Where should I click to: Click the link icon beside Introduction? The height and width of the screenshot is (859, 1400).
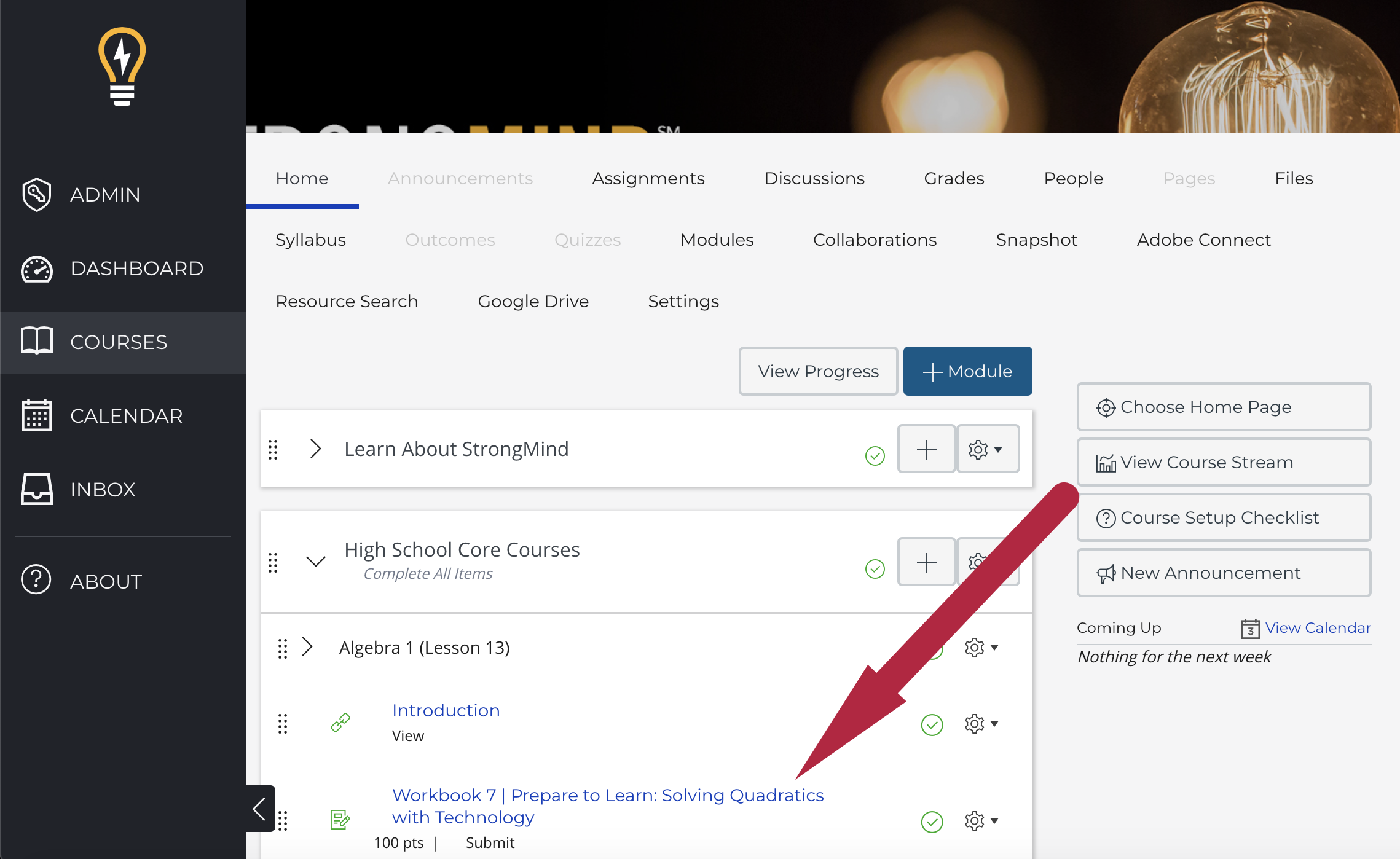tap(340, 723)
